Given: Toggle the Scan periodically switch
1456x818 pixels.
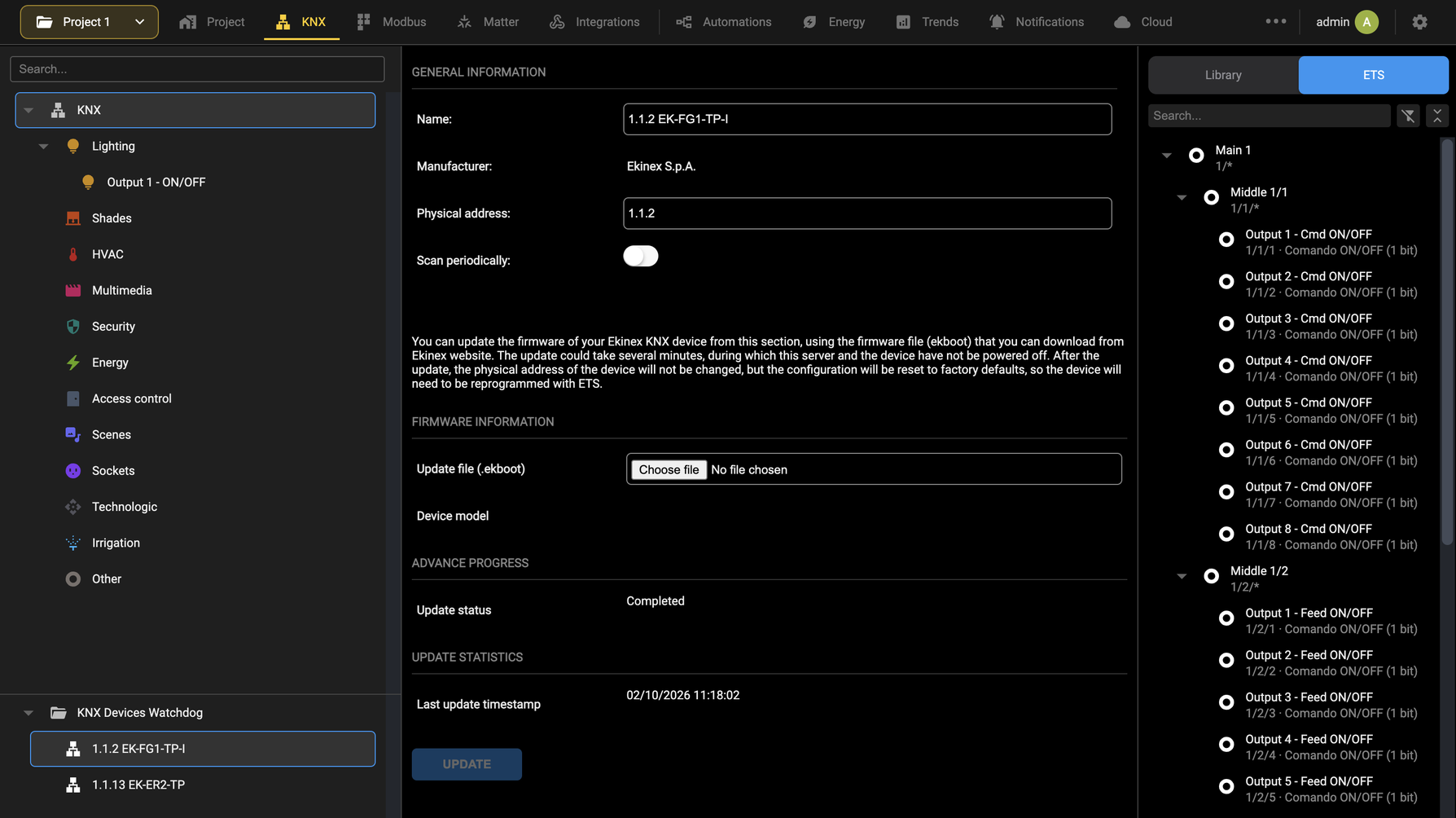Looking at the screenshot, I should 641,256.
